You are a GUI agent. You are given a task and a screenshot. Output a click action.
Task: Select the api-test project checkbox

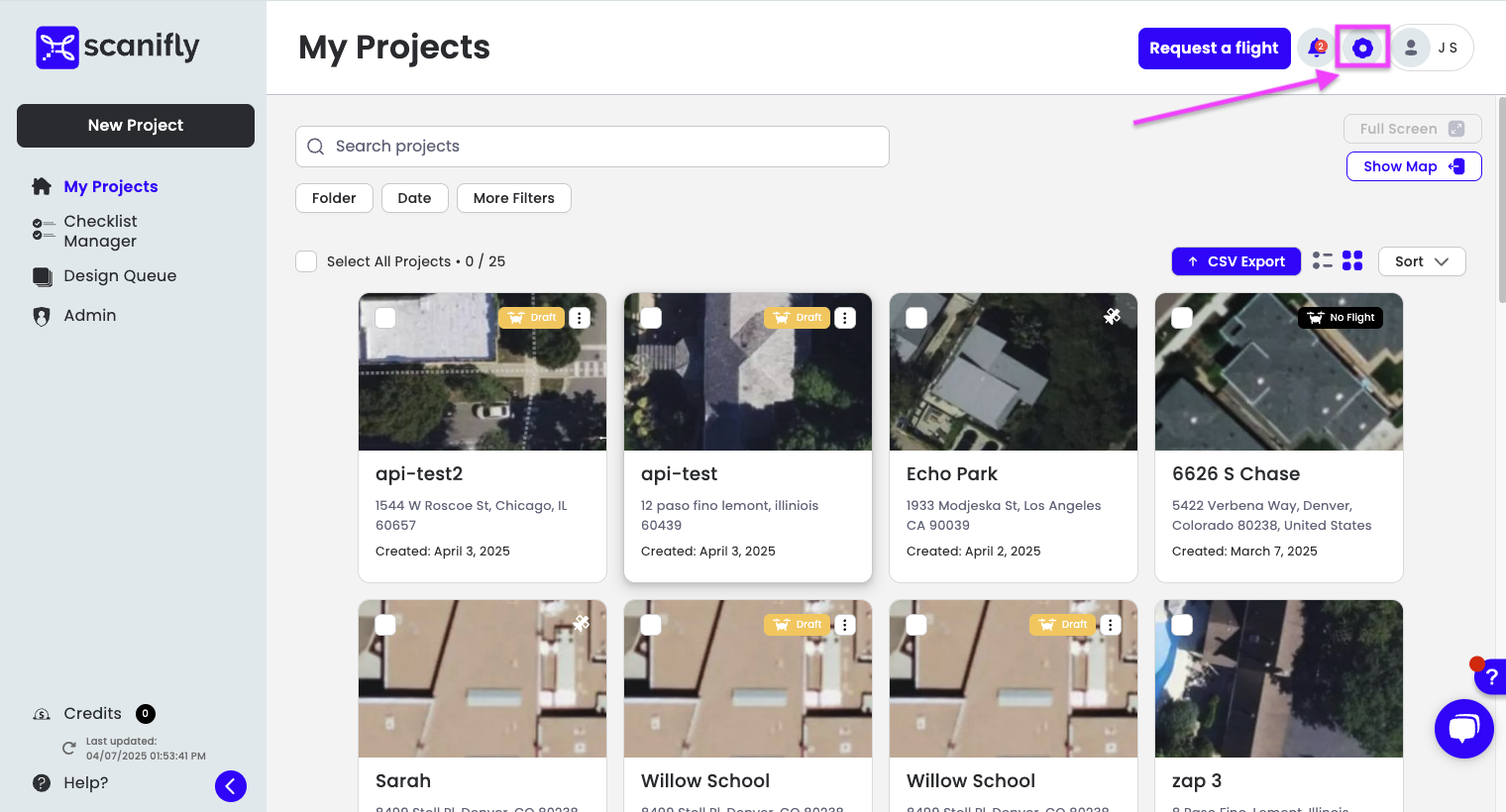pos(651,318)
